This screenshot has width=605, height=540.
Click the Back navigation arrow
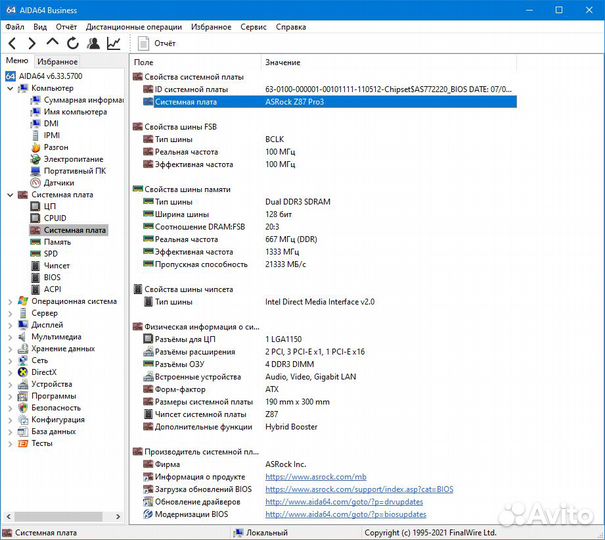click(x=12, y=43)
